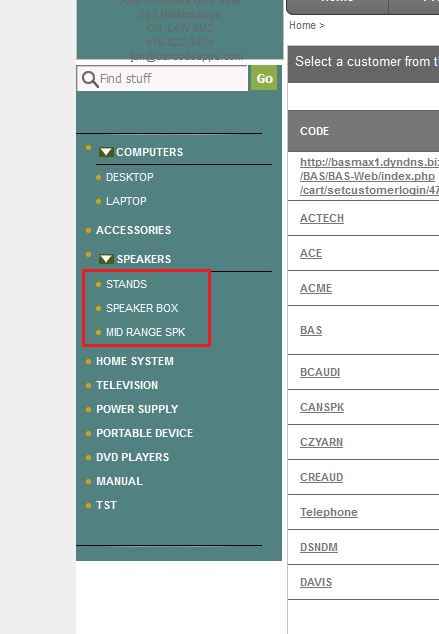Image resolution: width=439 pixels, height=634 pixels.
Task: Open the LAPTOP subcategory
Action: coord(126,201)
